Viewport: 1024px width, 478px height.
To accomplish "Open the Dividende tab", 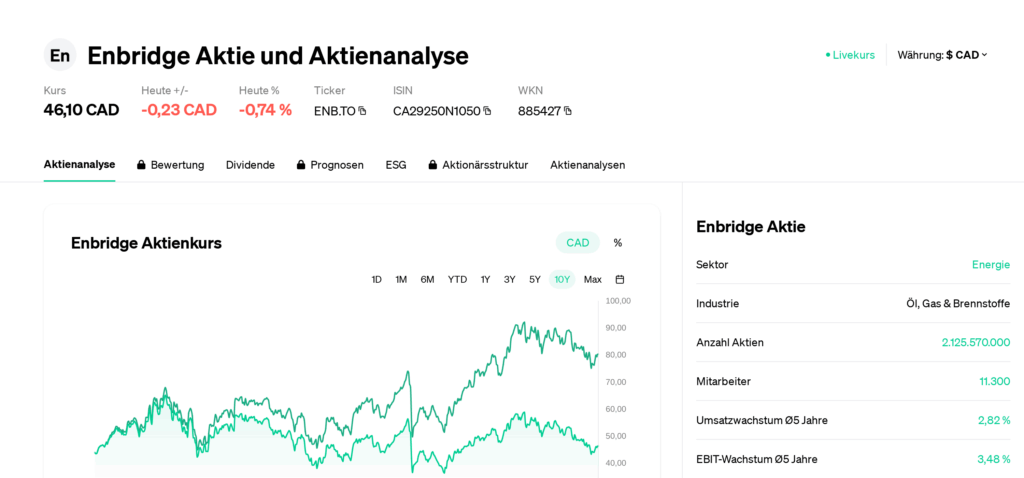I will pos(250,165).
